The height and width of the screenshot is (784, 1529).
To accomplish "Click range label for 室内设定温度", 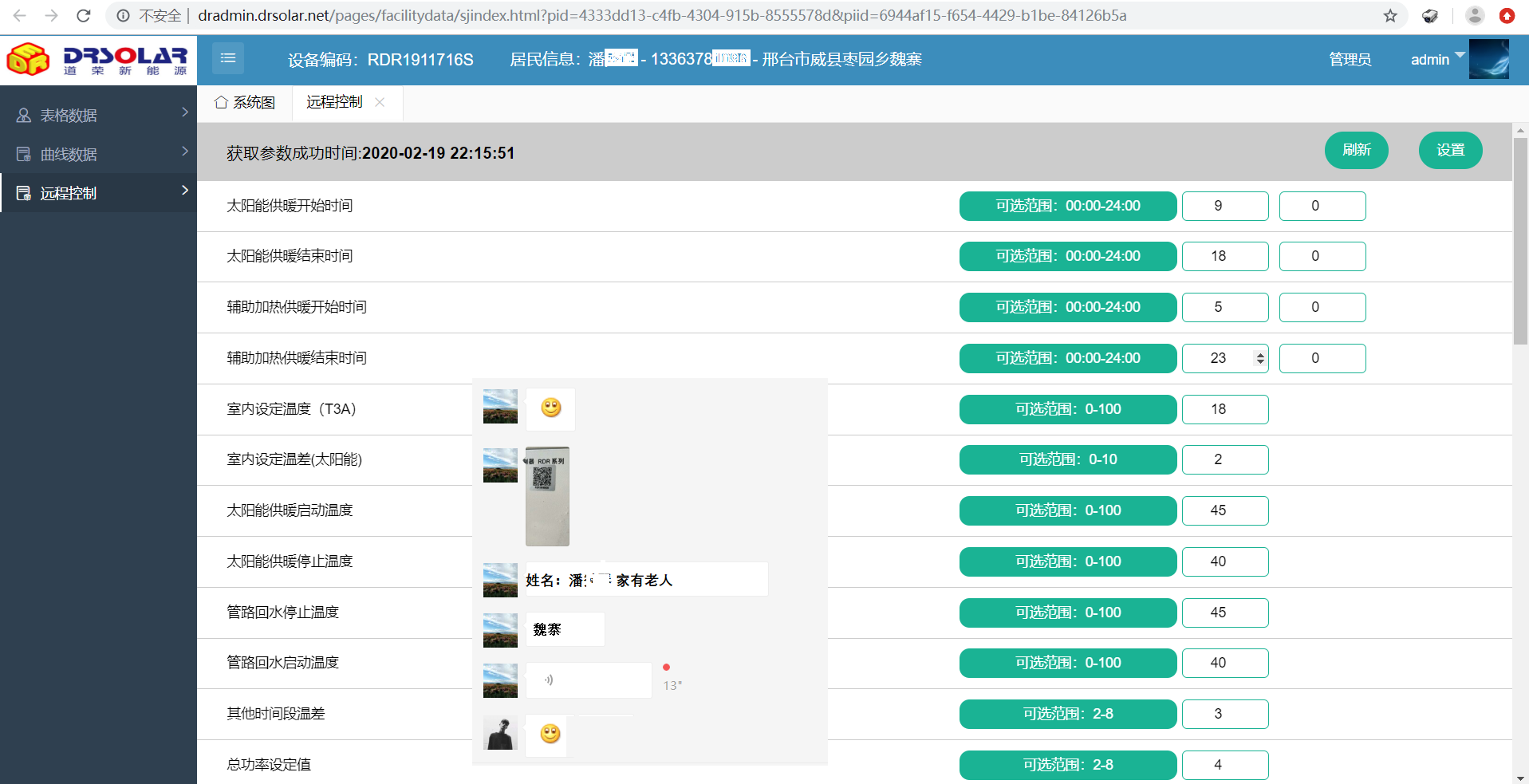I will 1068,409.
